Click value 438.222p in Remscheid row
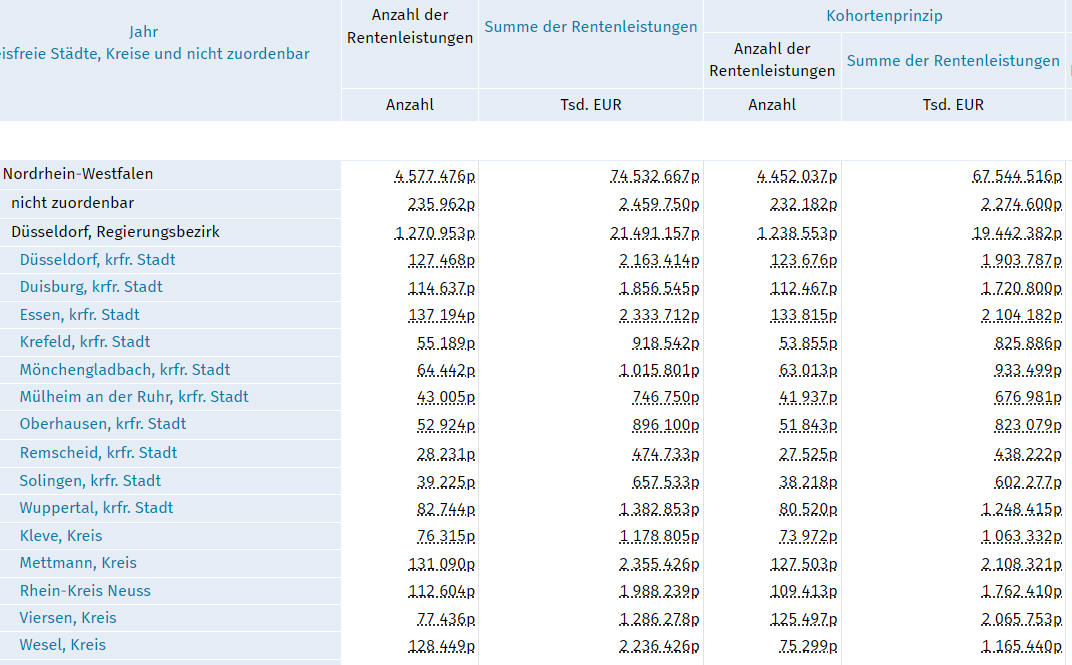Image resolution: width=1072 pixels, height=665 pixels. (x=1028, y=454)
